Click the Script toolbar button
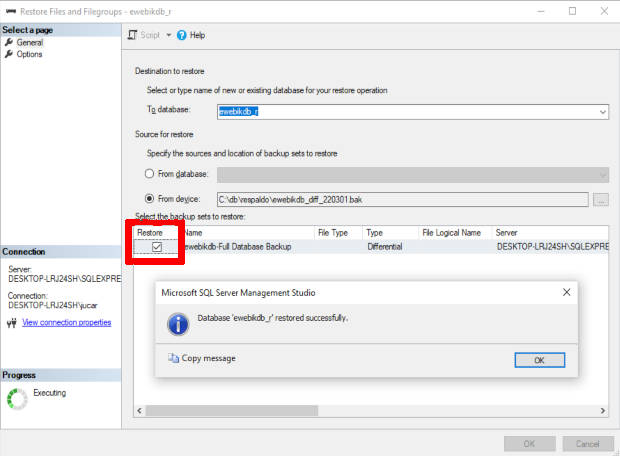The image size is (620, 456). pyautogui.click(x=144, y=35)
